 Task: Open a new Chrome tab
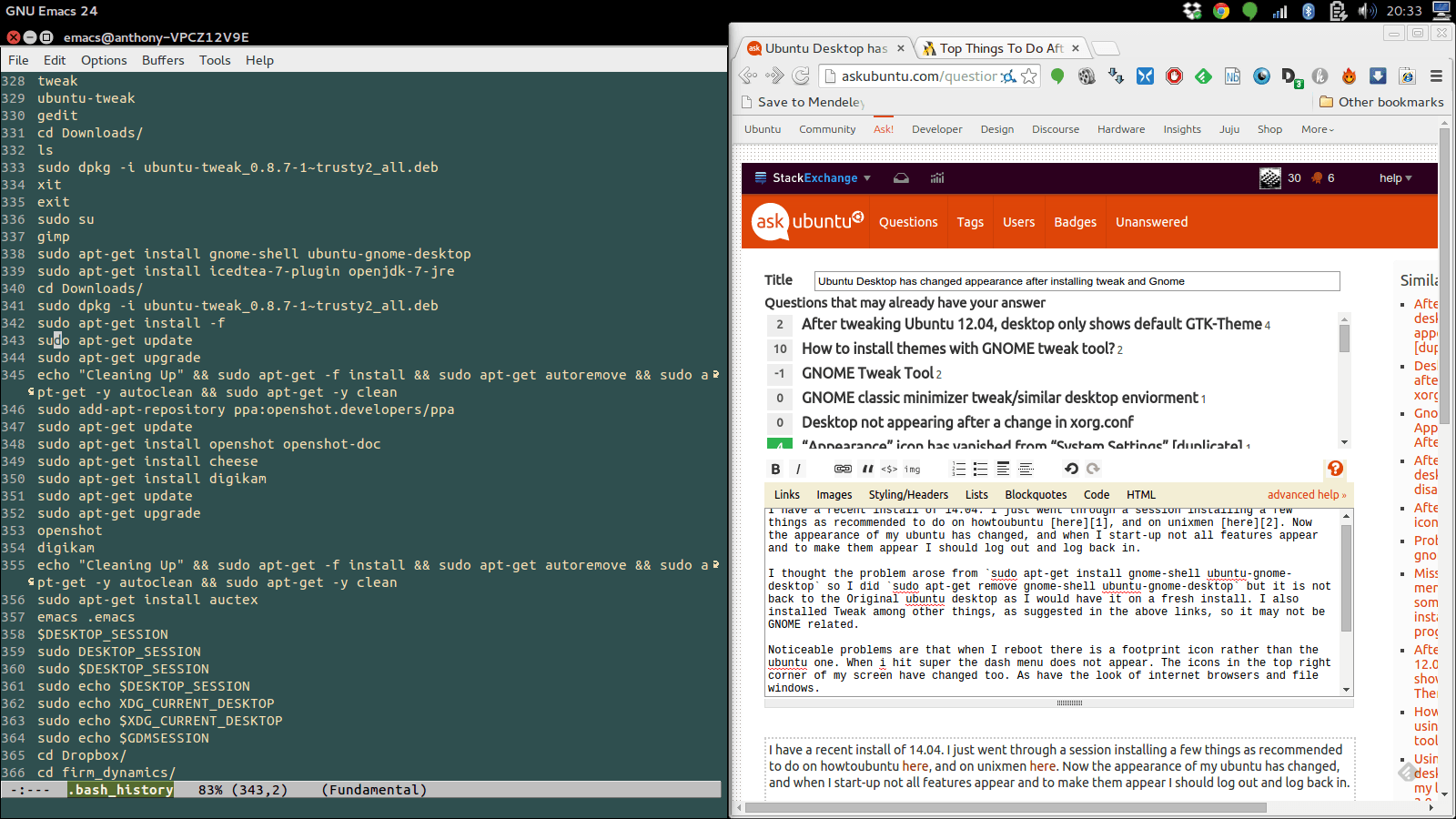1104,48
